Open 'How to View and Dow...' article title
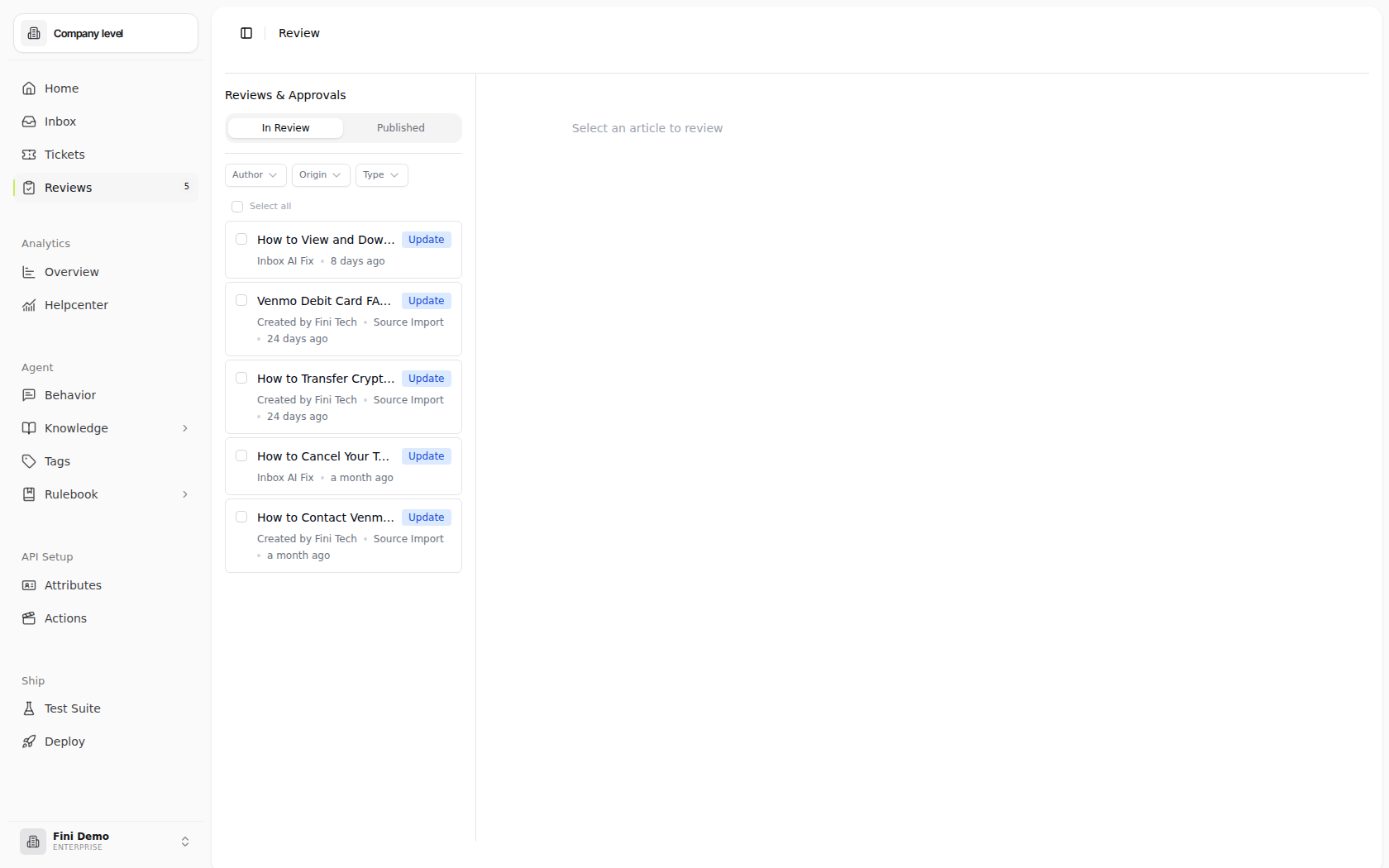 326,240
